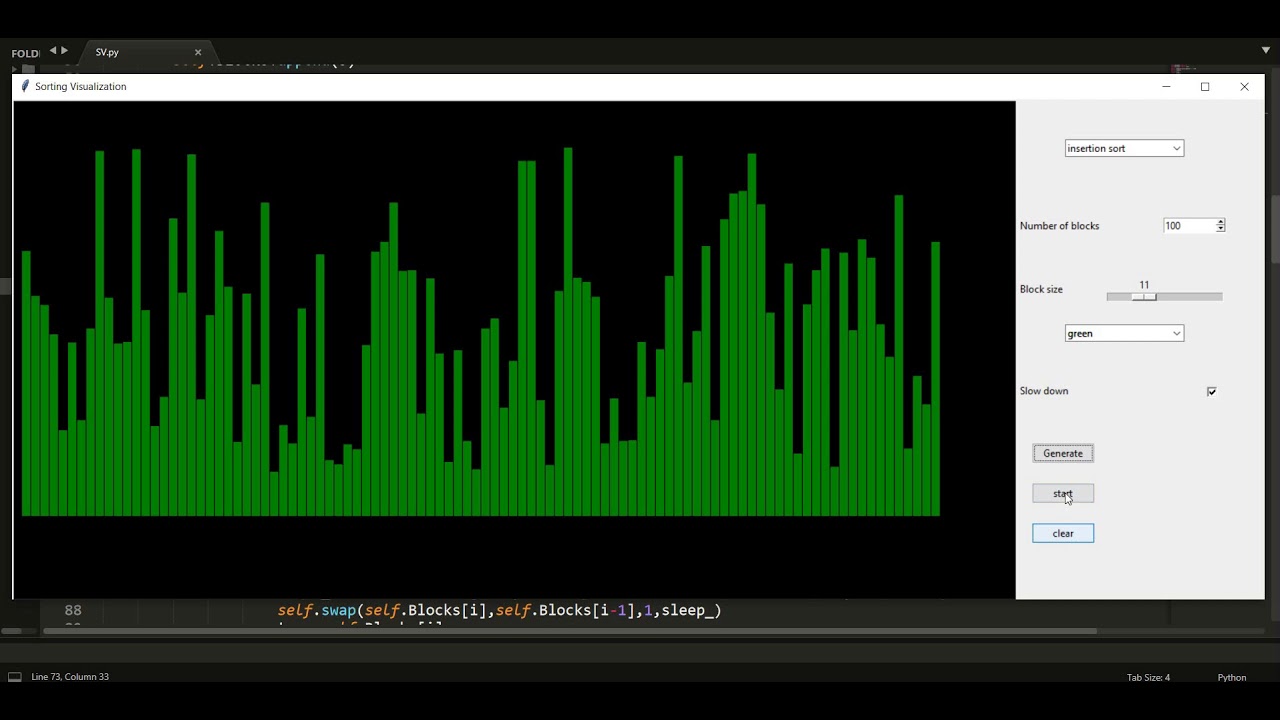This screenshot has width=1280, height=720.
Task: Click line number 88 in editor gutter
Action: (x=73, y=610)
